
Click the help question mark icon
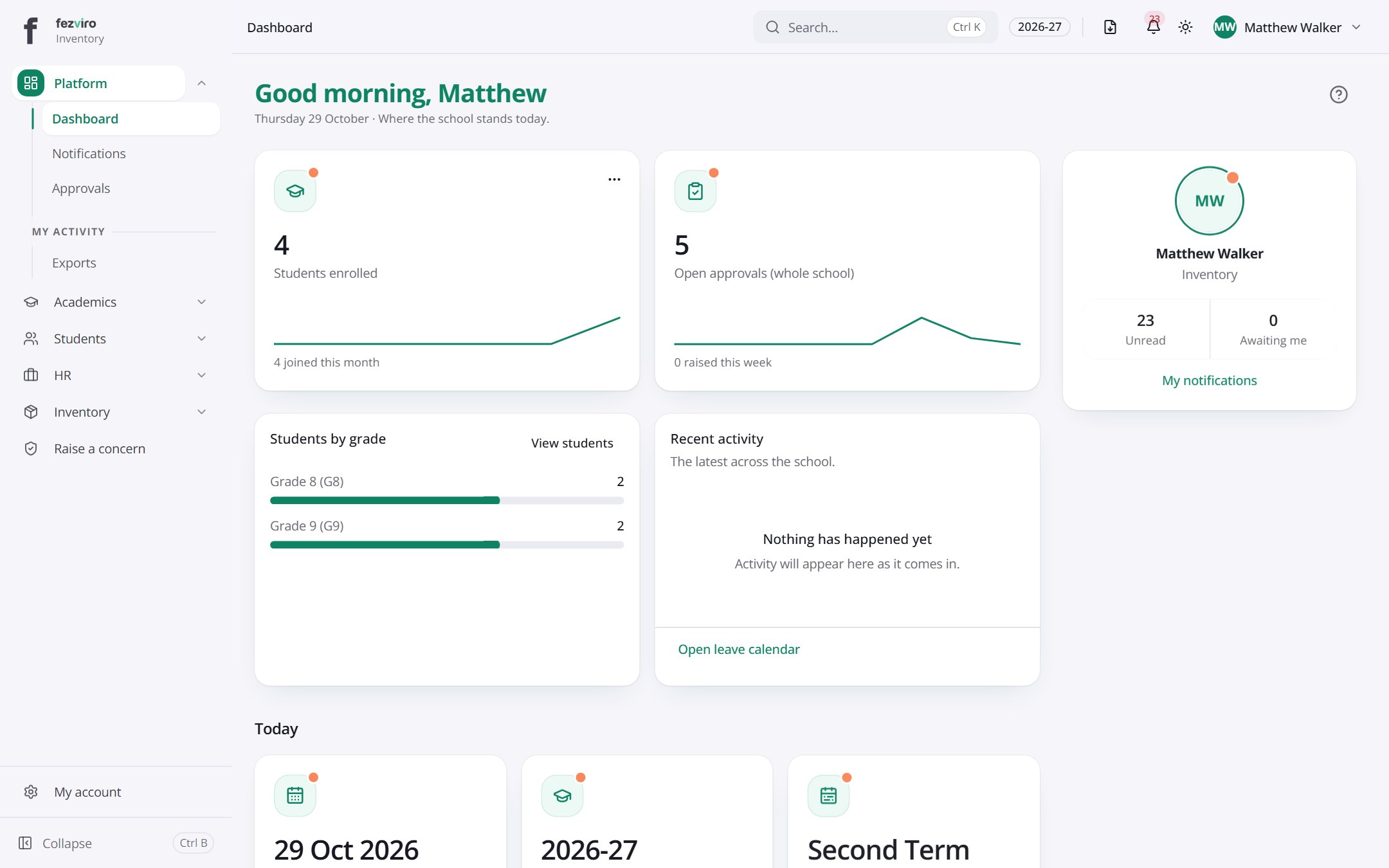tap(1338, 95)
